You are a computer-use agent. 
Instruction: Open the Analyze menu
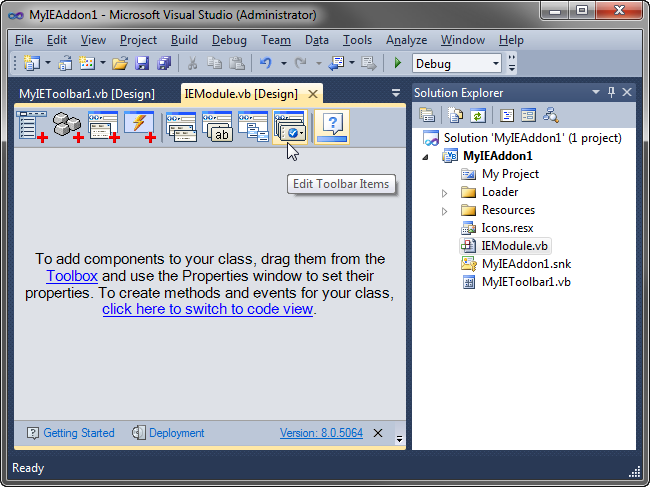(x=406, y=40)
